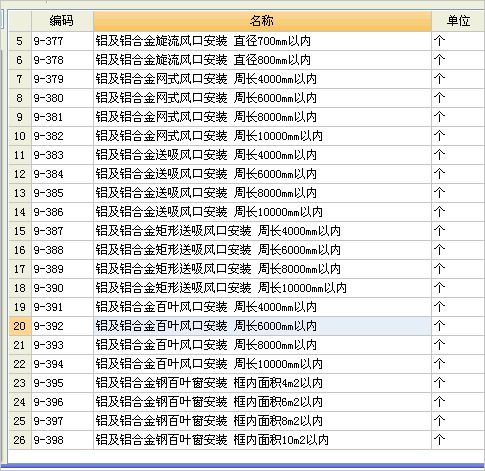The image size is (485, 471).
Task: Select 铝及铝合金网式风口安装 周长4000mm以内
Action: point(262,79)
